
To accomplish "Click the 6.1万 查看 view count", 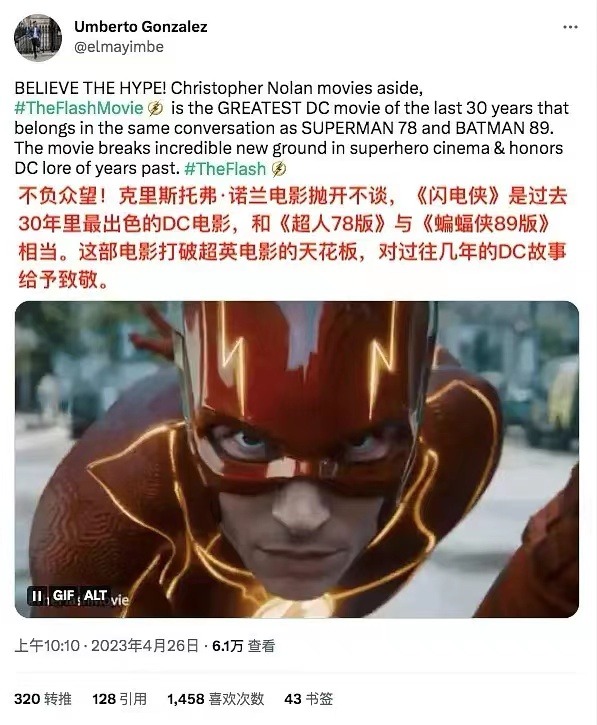I will coord(244,645).
